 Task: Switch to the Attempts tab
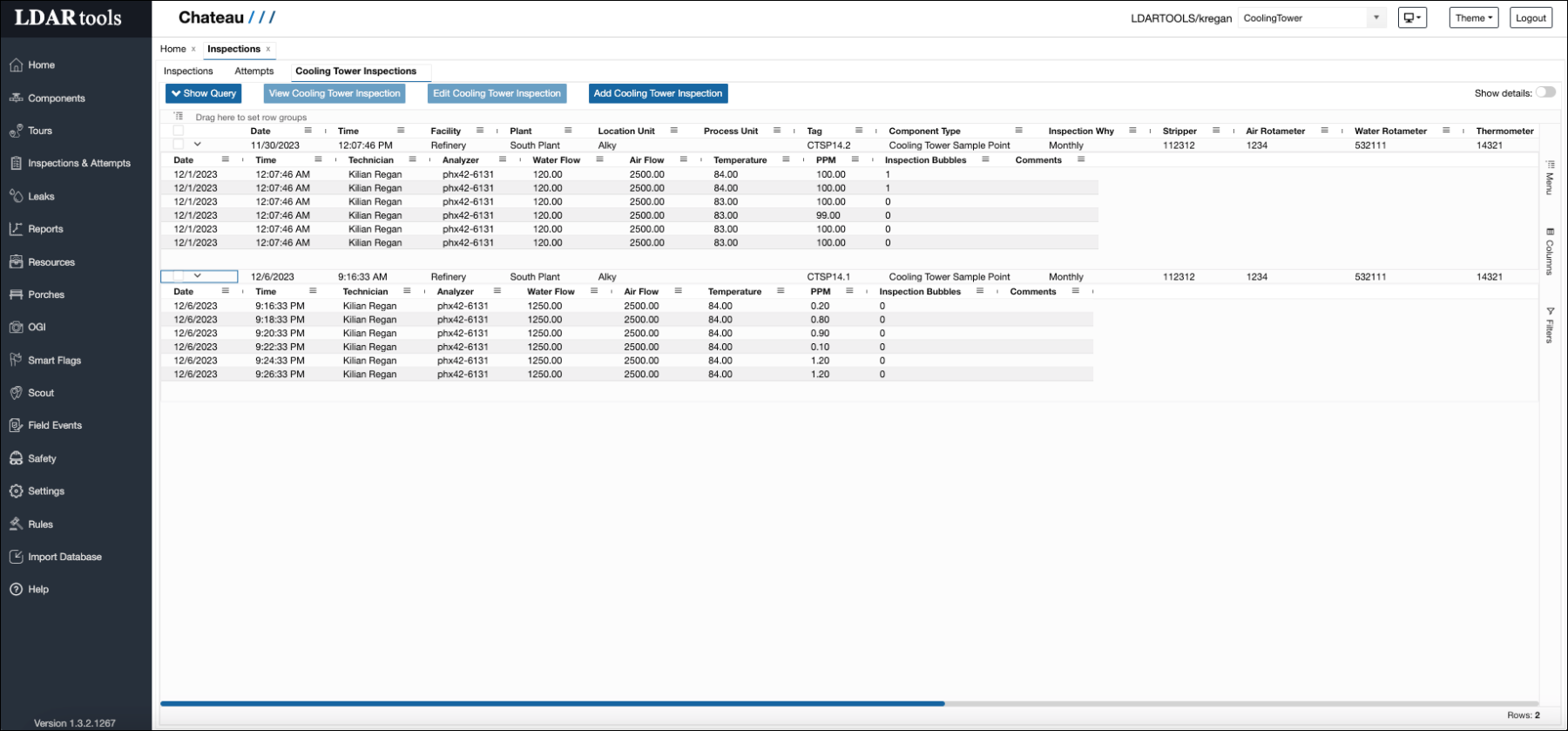(253, 71)
